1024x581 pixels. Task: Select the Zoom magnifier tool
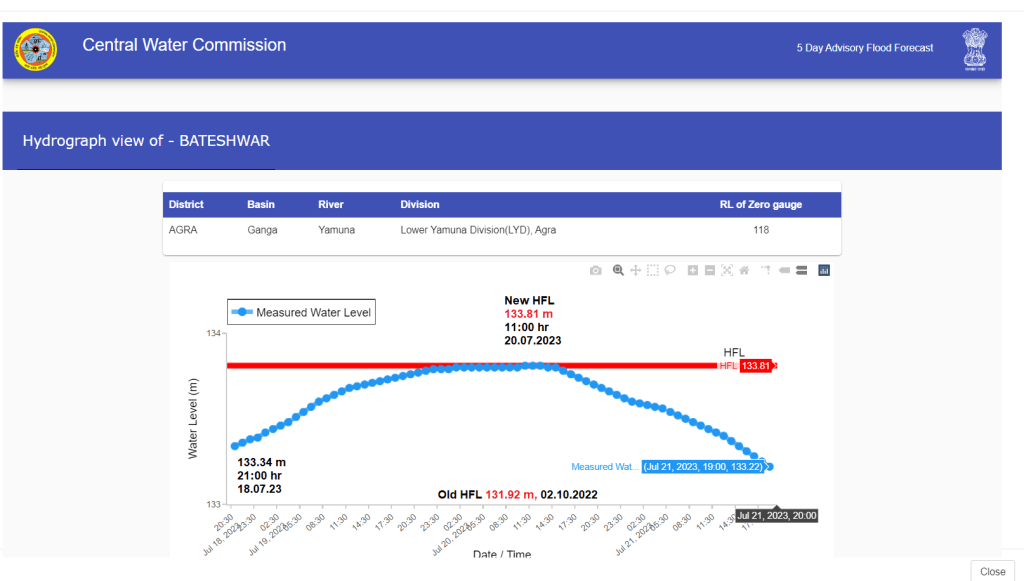(x=619, y=270)
